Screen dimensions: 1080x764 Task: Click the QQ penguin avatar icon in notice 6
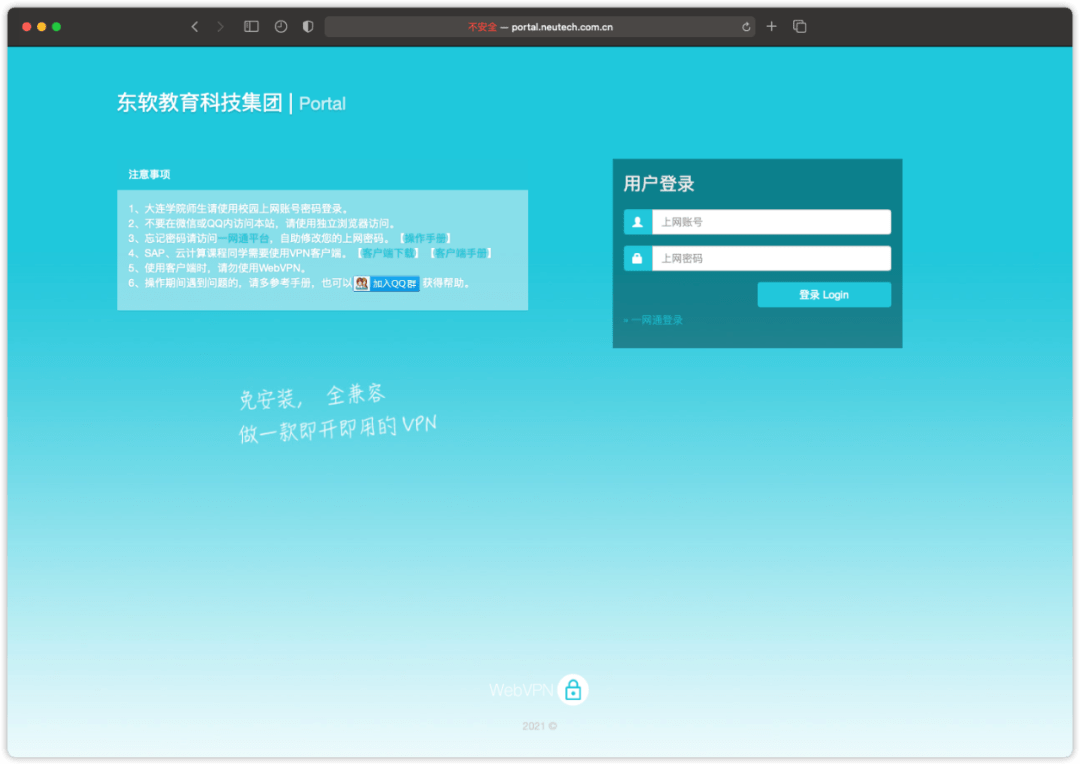(361, 283)
